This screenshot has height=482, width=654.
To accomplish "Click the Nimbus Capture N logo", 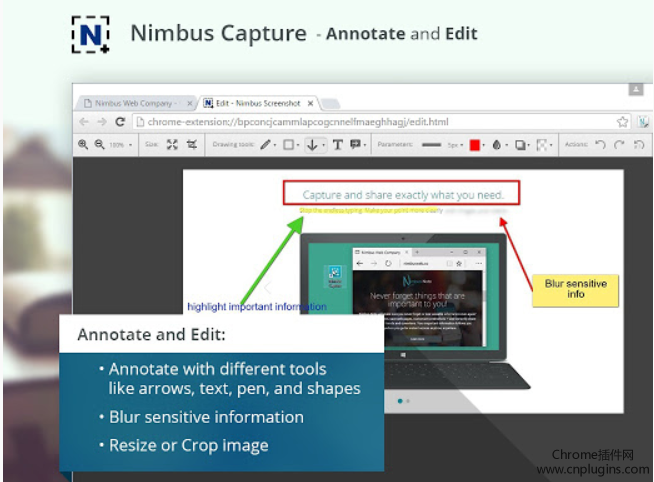I will point(91,35).
